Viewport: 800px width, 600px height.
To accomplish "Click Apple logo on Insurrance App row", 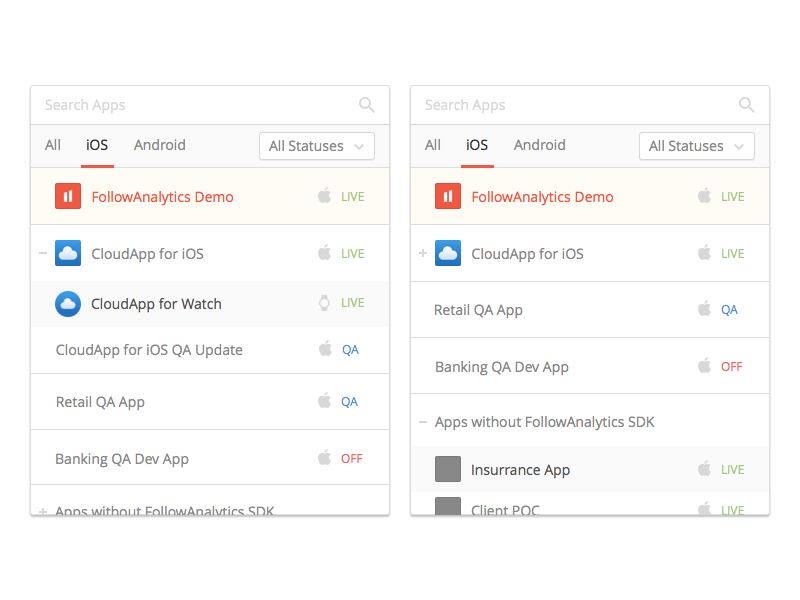I will pyautogui.click(x=705, y=468).
